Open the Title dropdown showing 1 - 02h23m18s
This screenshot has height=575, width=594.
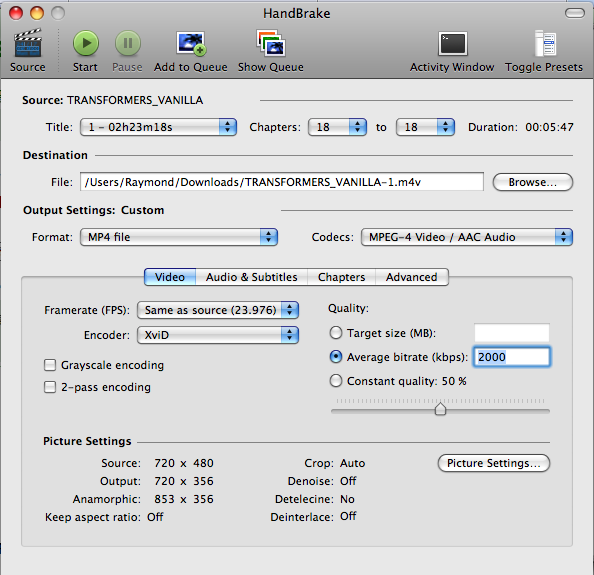[158, 127]
